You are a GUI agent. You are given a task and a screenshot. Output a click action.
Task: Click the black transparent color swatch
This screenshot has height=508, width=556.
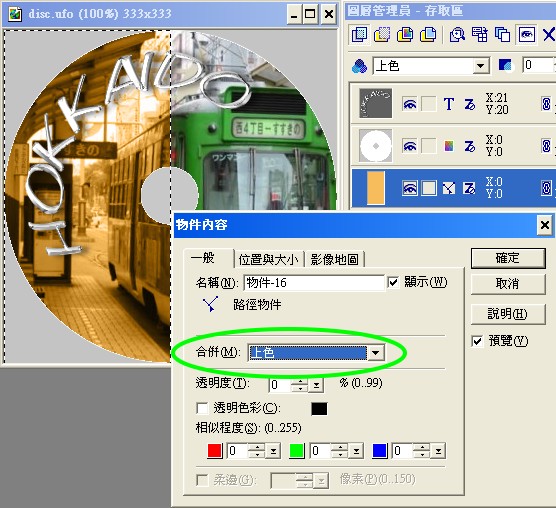click(x=319, y=408)
